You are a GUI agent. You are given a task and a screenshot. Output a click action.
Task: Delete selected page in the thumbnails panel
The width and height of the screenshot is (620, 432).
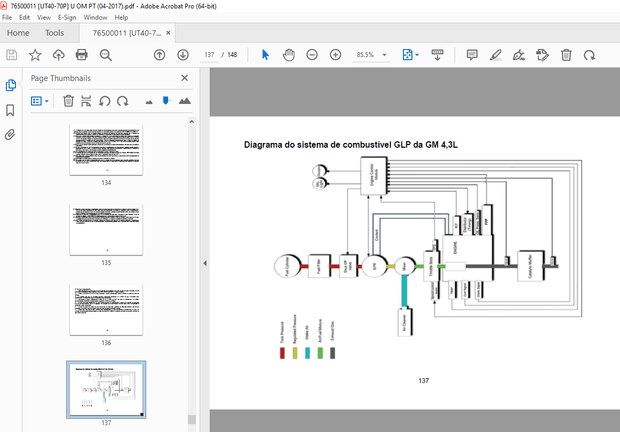point(68,101)
